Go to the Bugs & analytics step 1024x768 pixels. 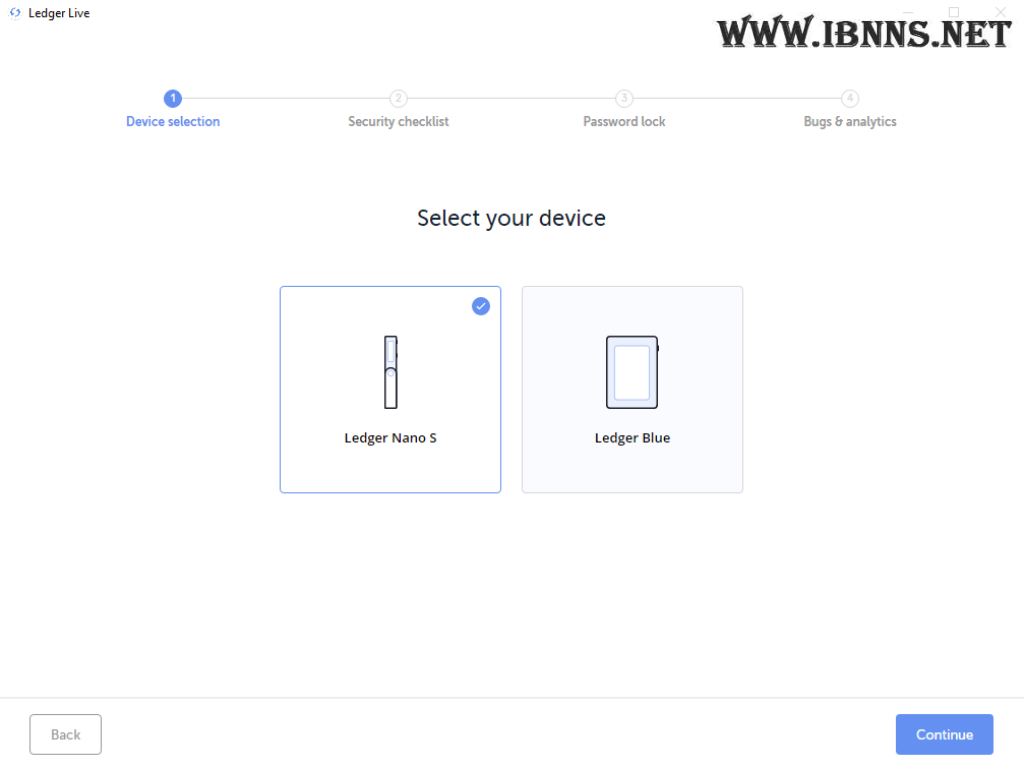[850, 121]
